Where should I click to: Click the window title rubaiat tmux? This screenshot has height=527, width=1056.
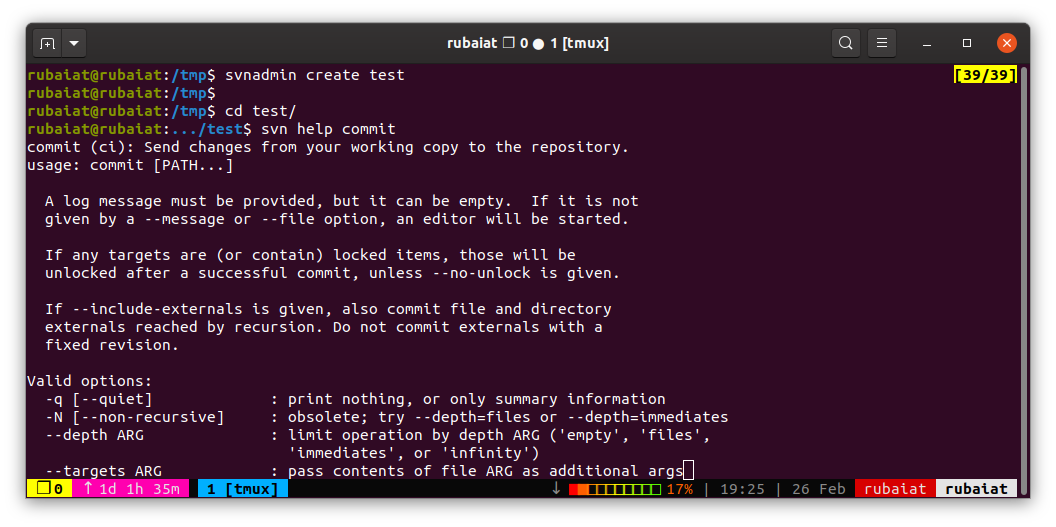click(x=527, y=43)
